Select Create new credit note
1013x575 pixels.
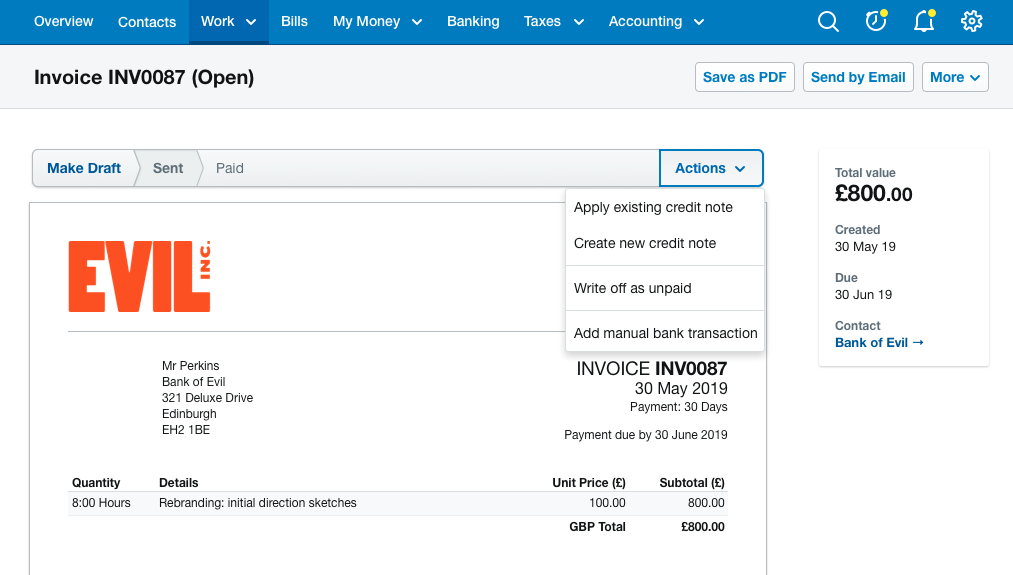645,244
